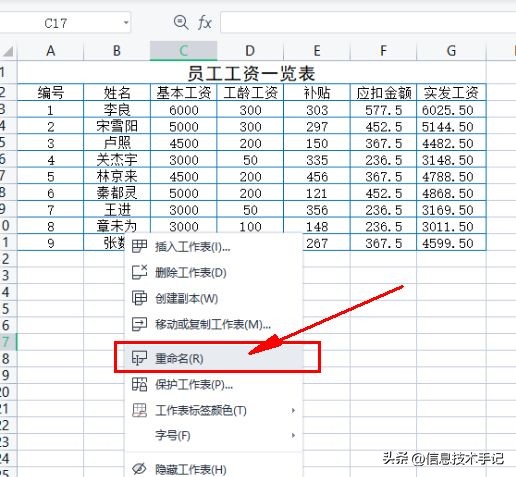Expand arrow beside 字号(F)
This screenshot has height=477, width=516.
point(293,435)
